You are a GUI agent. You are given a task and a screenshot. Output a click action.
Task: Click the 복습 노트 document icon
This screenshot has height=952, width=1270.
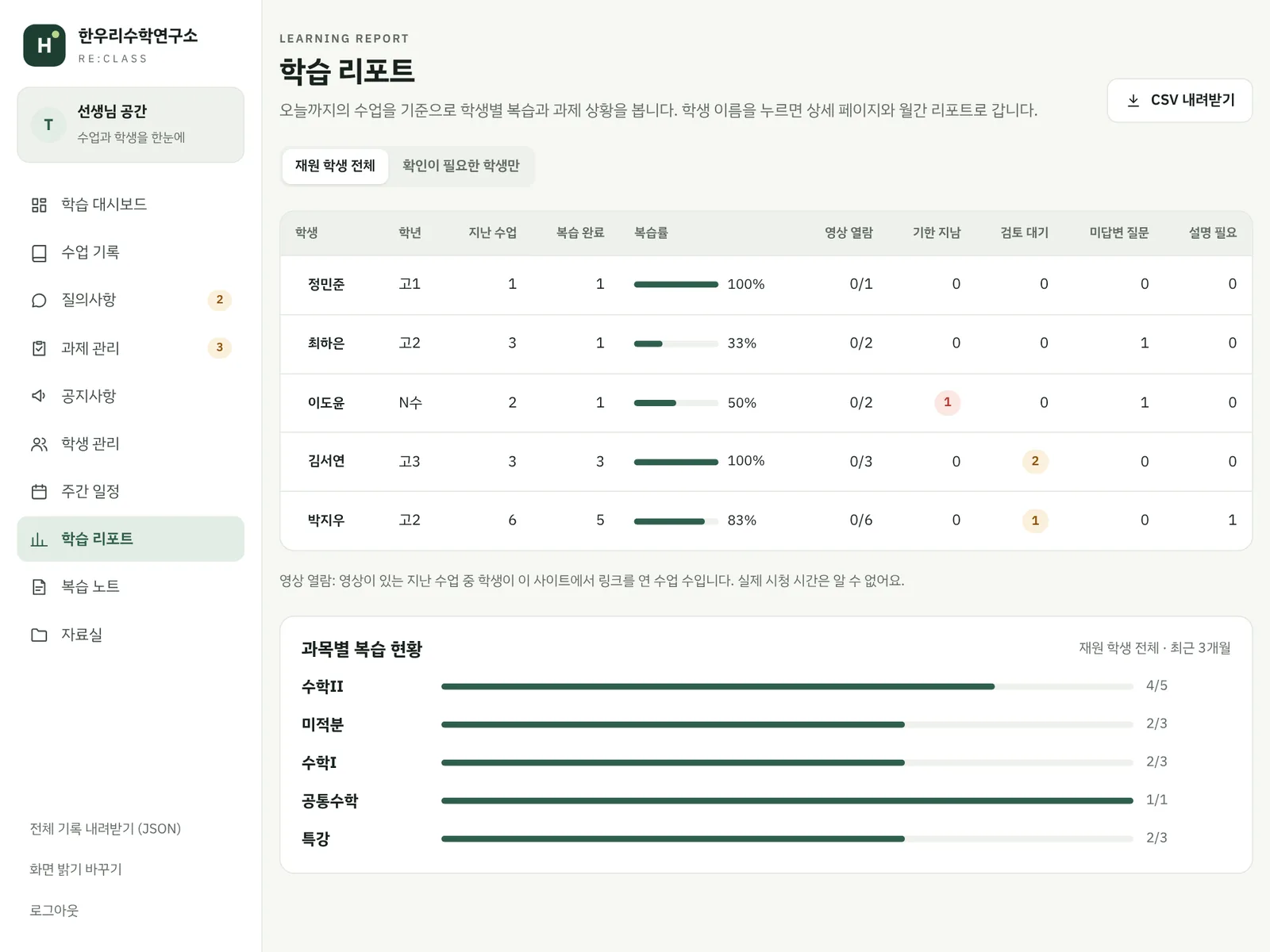(39, 587)
